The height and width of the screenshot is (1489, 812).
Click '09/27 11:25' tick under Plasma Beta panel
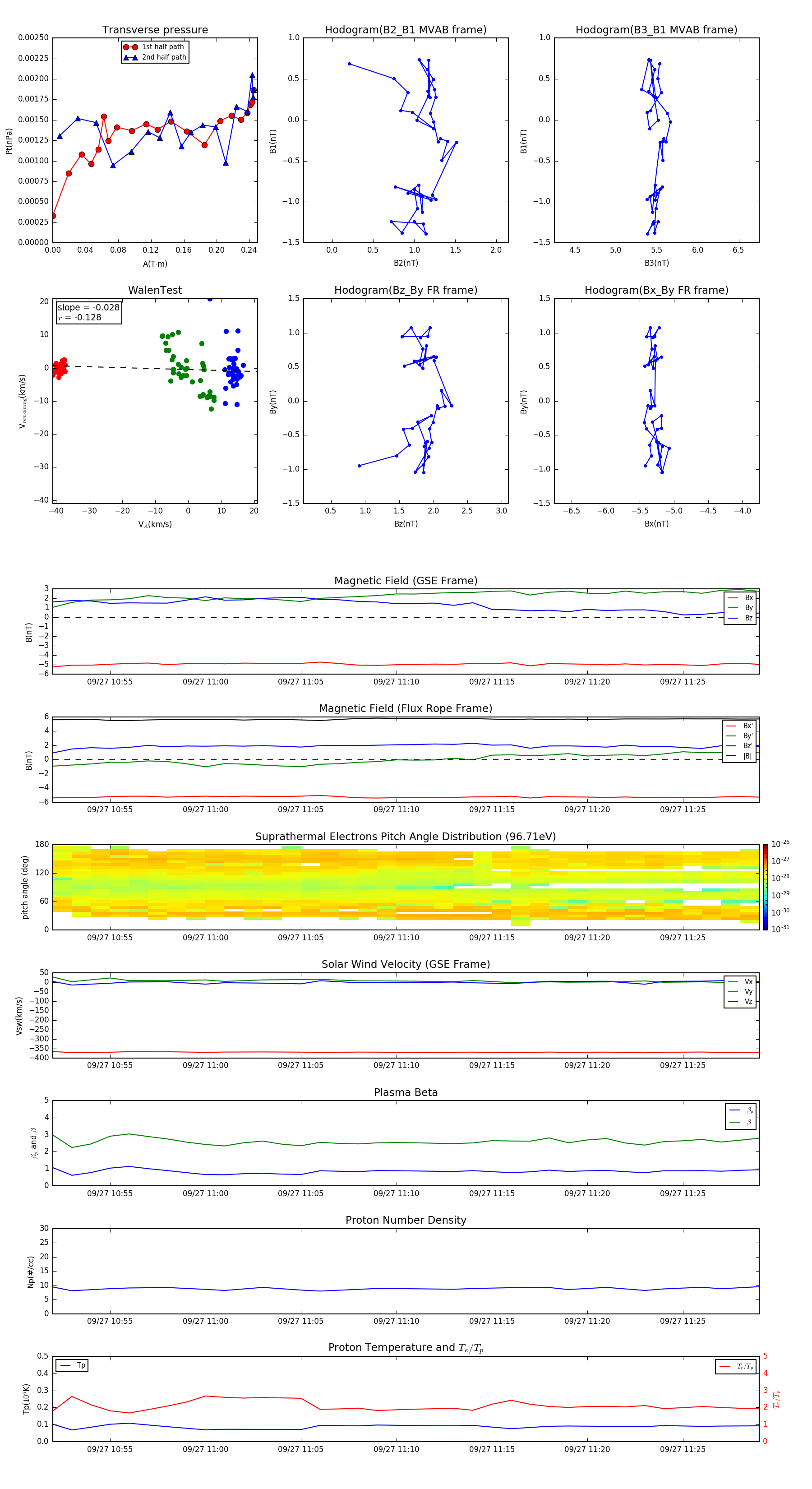pyautogui.click(x=683, y=1193)
